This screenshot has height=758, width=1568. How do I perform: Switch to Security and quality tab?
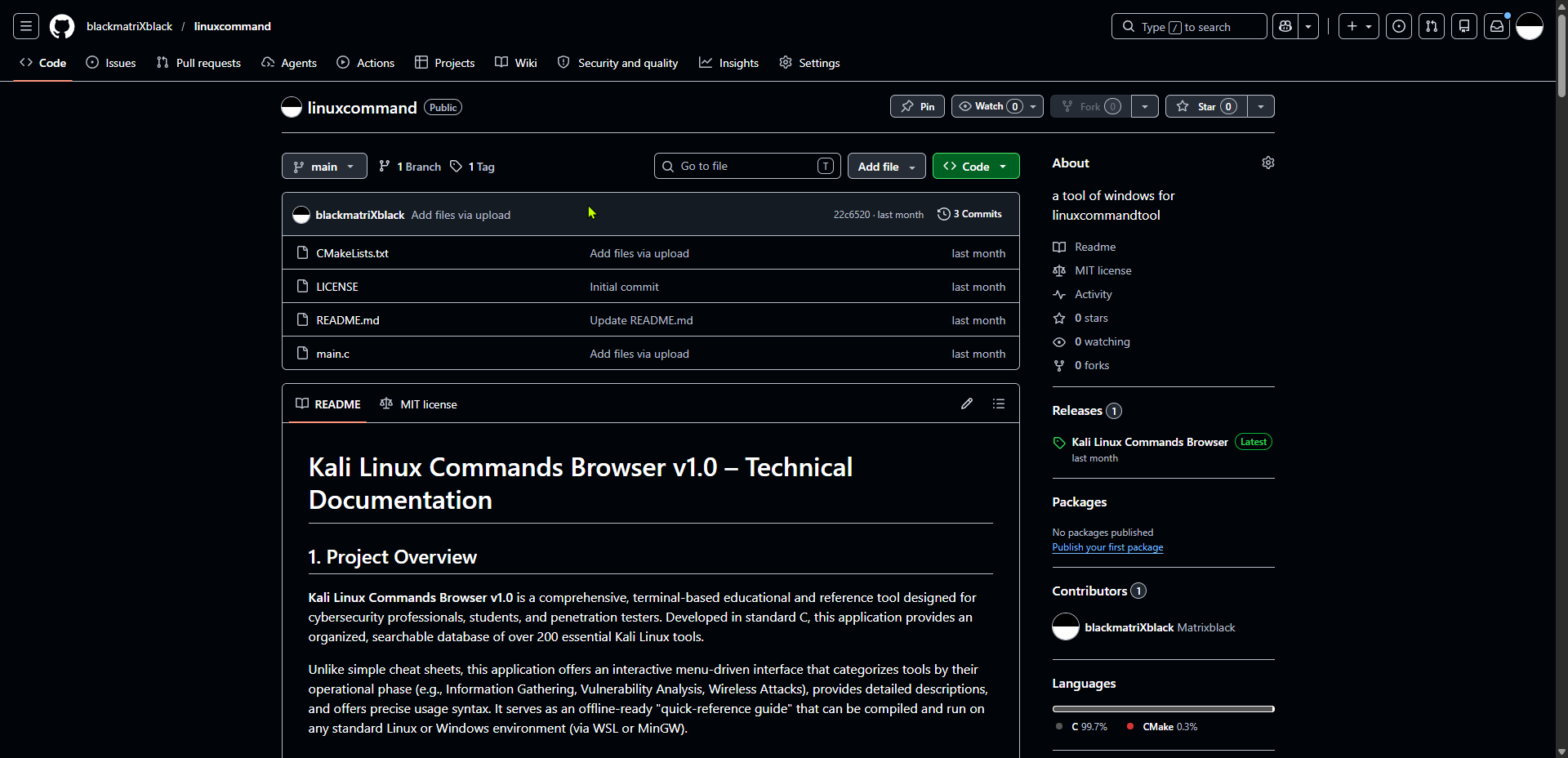click(617, 63)
